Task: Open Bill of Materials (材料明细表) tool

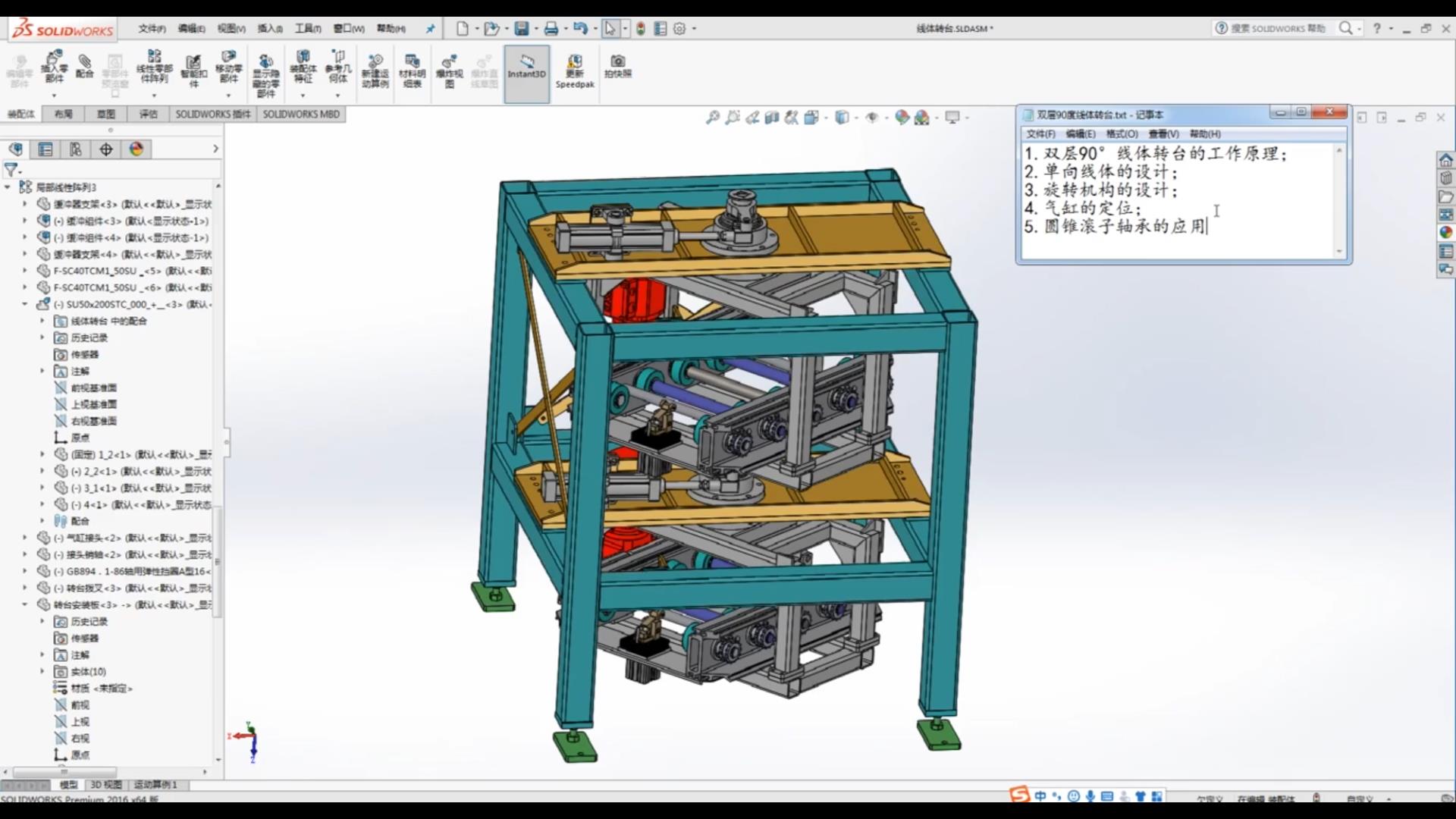Action: coord(412,71)
